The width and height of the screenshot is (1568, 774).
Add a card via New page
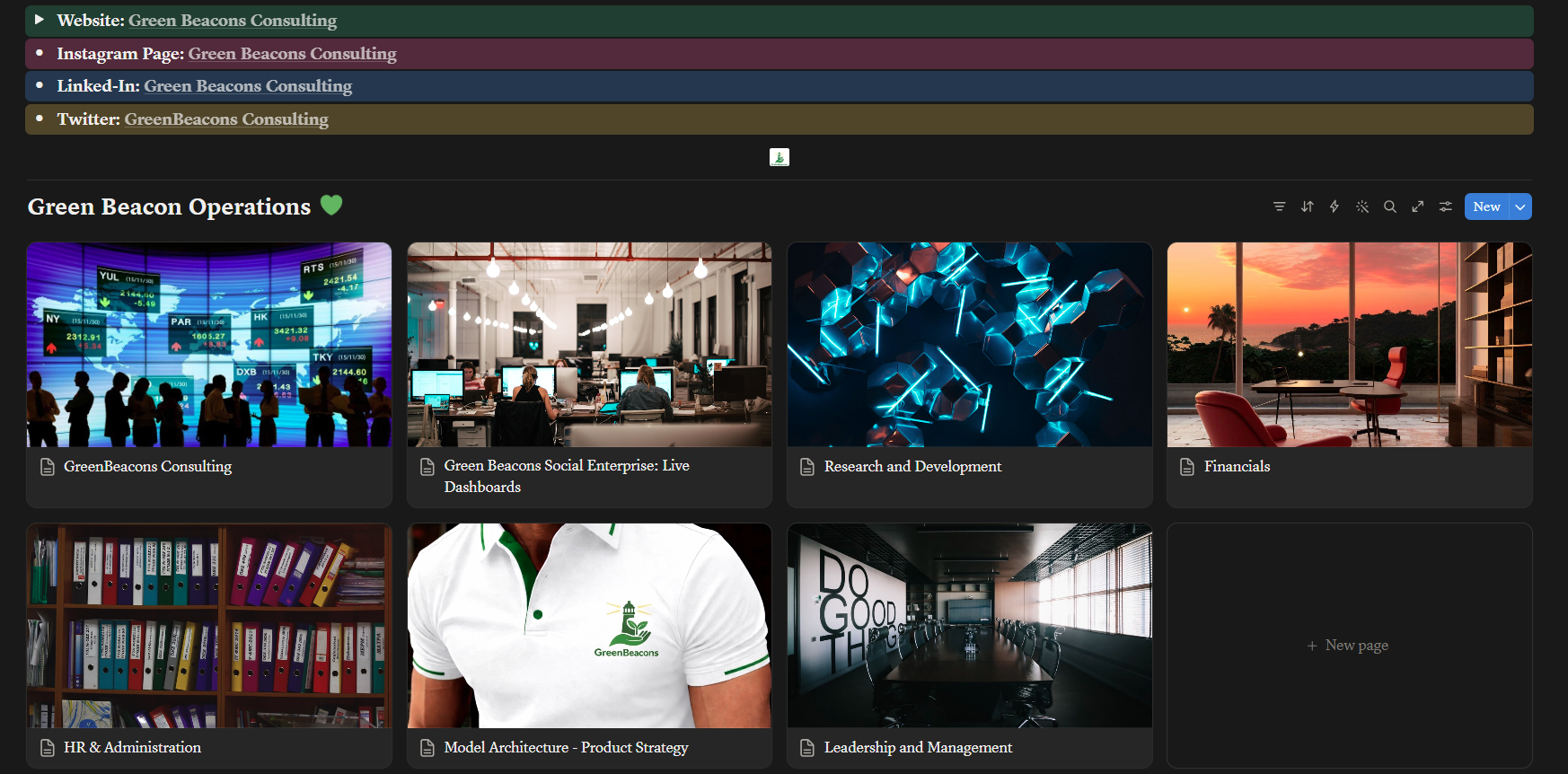pyautogui.click(x=1349, y=646)
